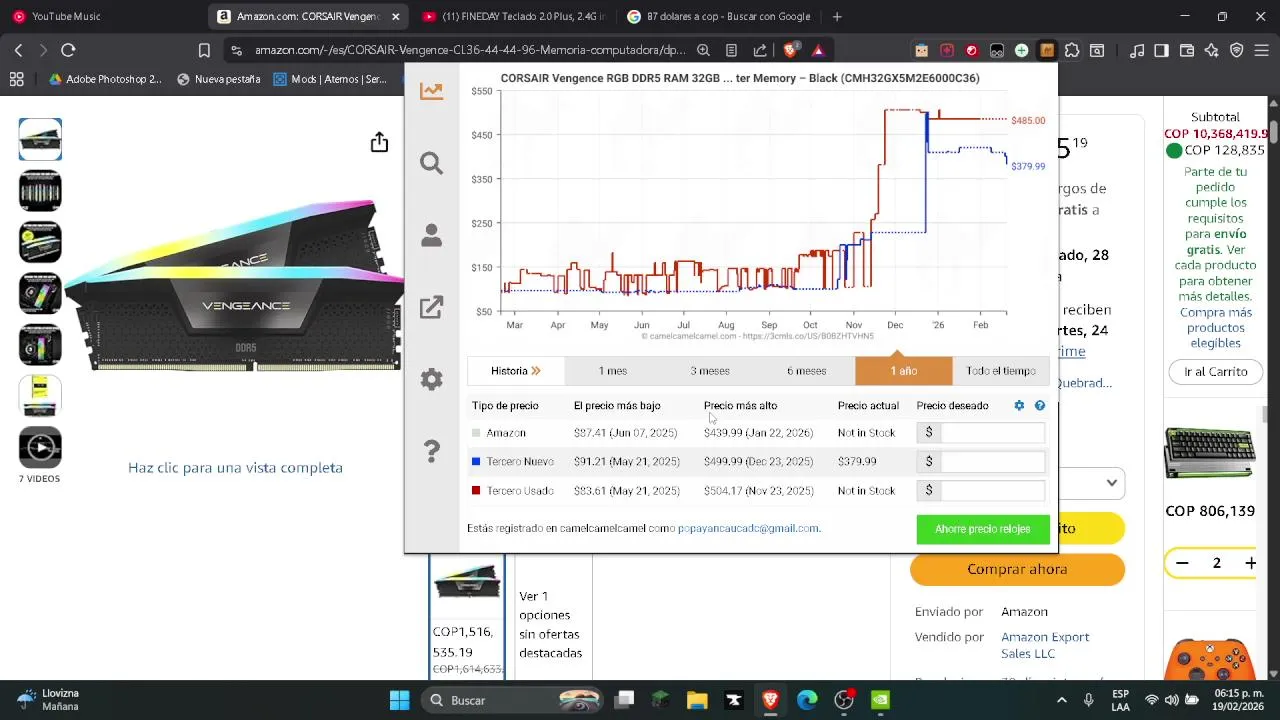The height and width of the screenshot is (720, 1280).
Task: Click the popayancaucadc@gmail.com account link
Action: pos(748,528)
